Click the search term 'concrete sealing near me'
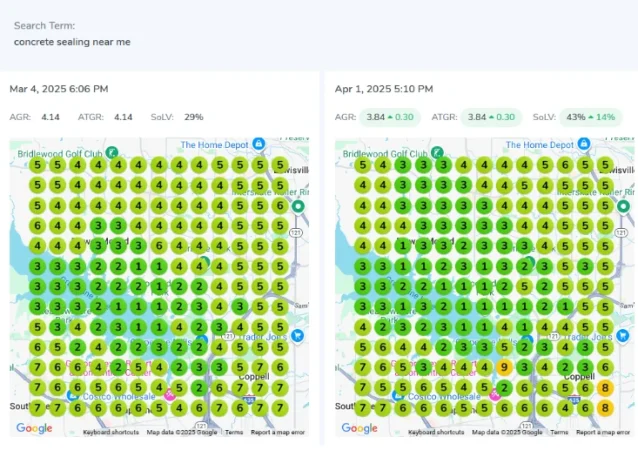 point(72,42)
